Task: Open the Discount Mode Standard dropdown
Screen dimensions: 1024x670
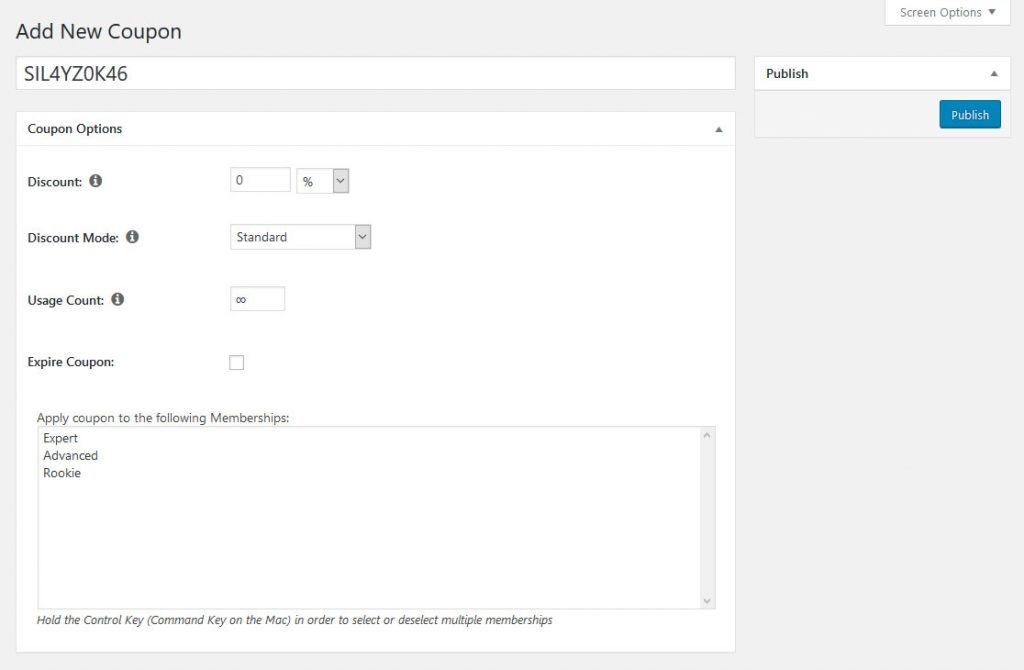Action: [x=300, y=237]
